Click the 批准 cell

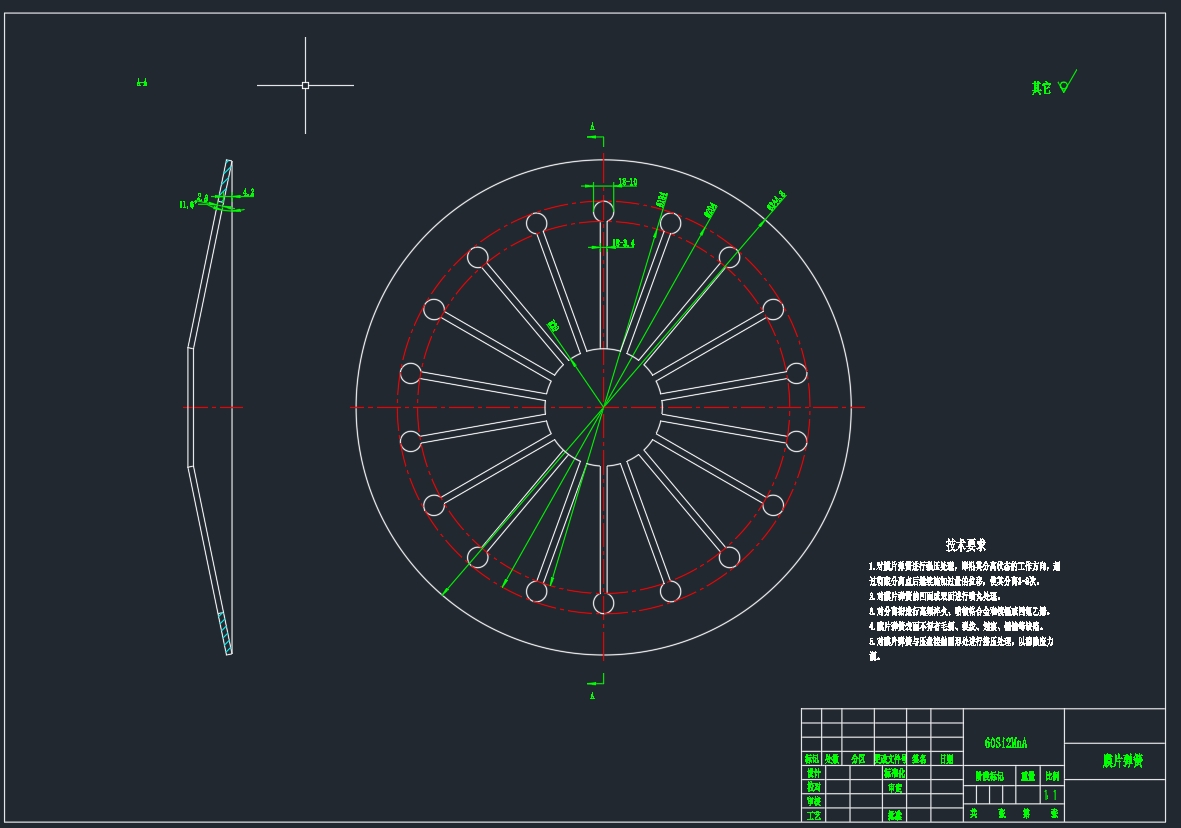point(894,815)
